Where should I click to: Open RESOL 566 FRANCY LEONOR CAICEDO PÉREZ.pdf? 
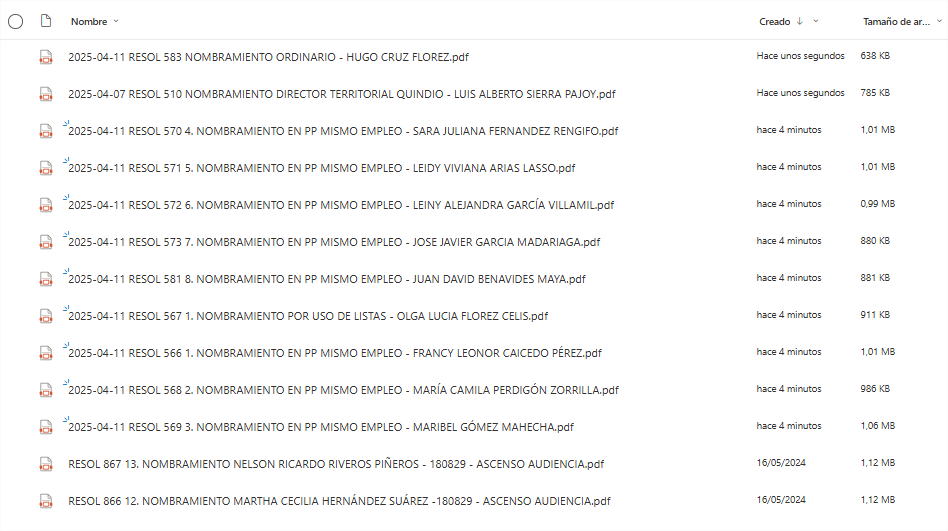(335, 353)
